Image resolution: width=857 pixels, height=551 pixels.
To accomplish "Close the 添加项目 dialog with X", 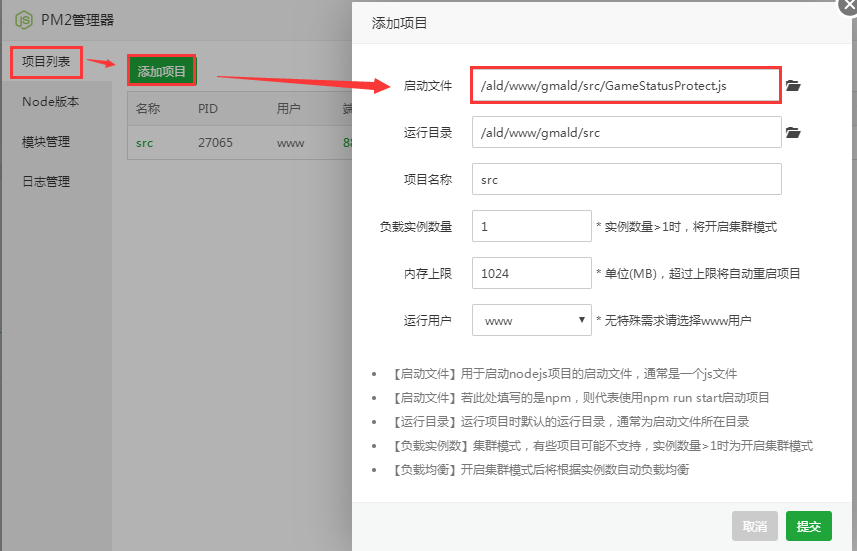I will click(849, 4).
